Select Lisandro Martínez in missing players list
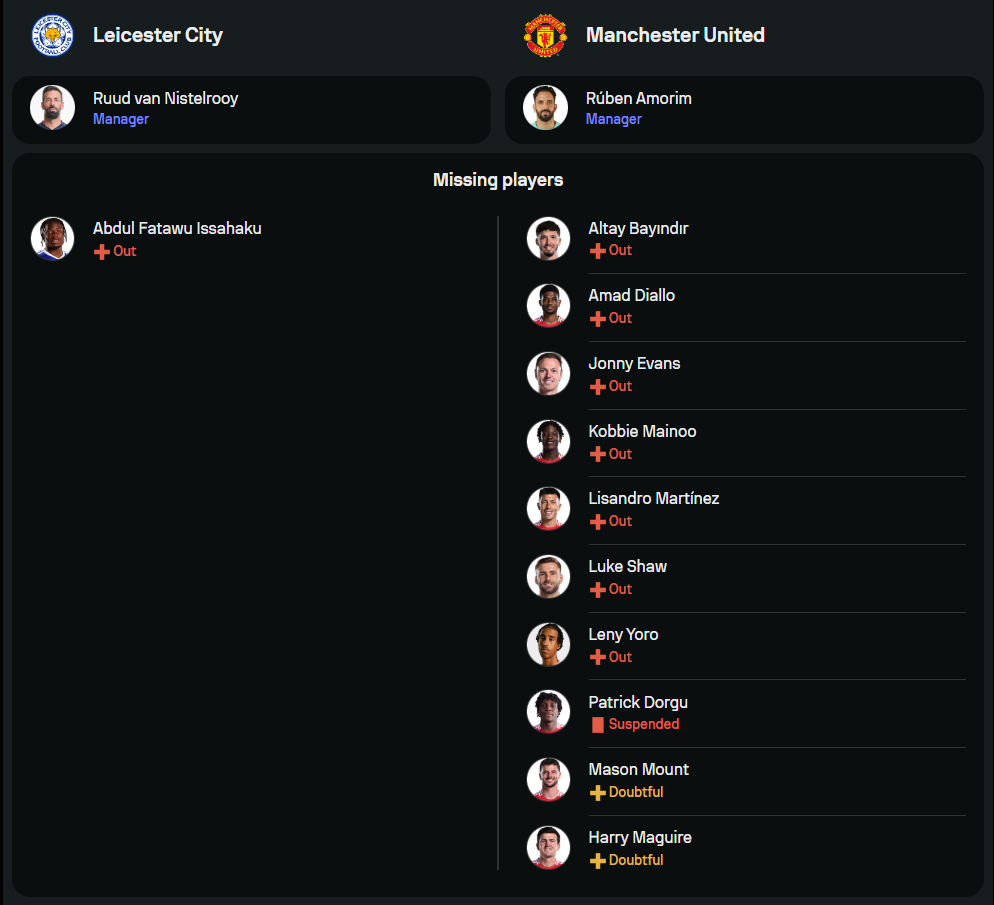 [653, 499]
